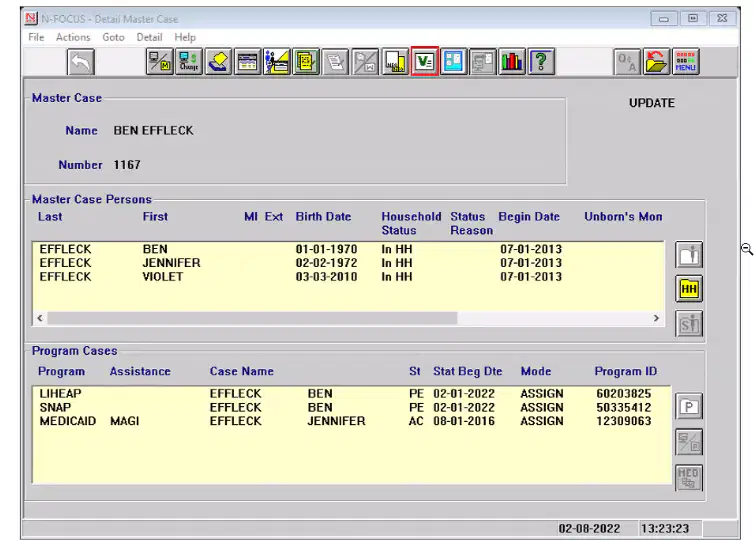Open the Detail menu
This screenshot has width=754, height=541.
pyautogui.click(x=150, y=37)
